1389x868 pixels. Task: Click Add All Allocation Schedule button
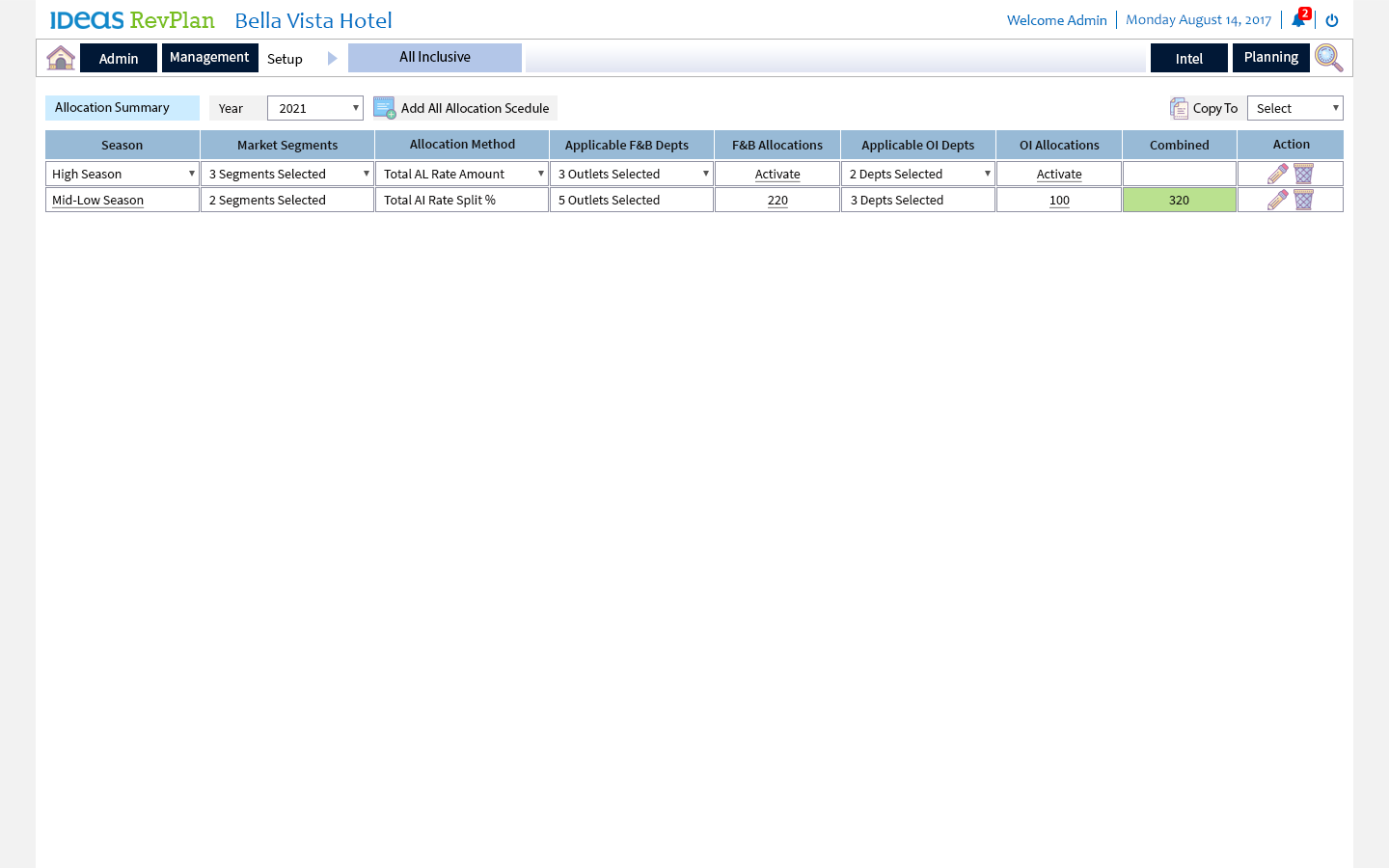tap(465, 108)
